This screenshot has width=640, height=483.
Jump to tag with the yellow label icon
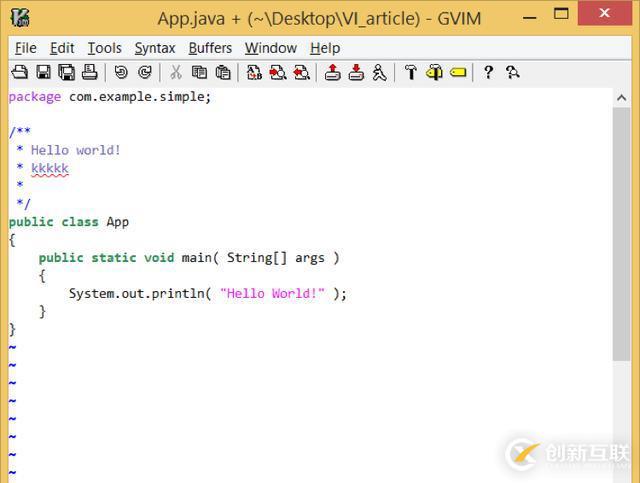[x=458, y=72]
